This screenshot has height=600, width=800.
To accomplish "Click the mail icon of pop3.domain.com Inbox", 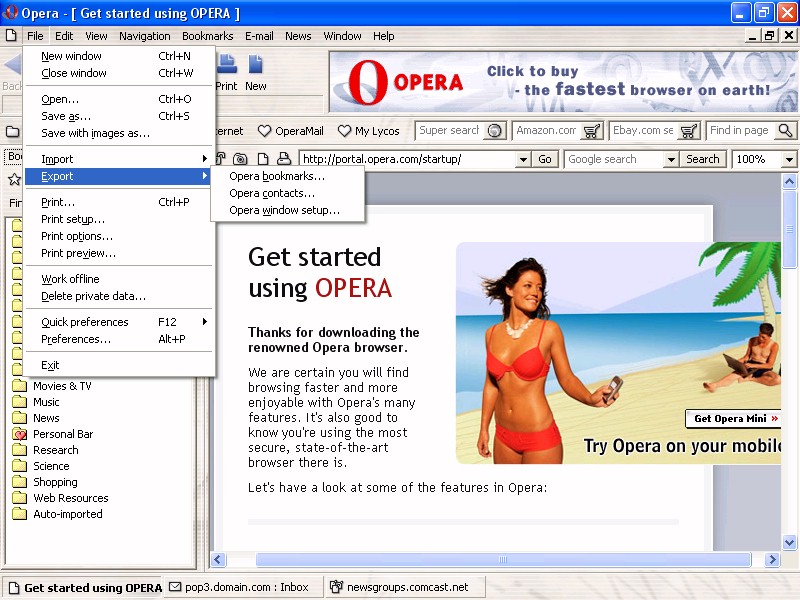I will pos(175,587).
